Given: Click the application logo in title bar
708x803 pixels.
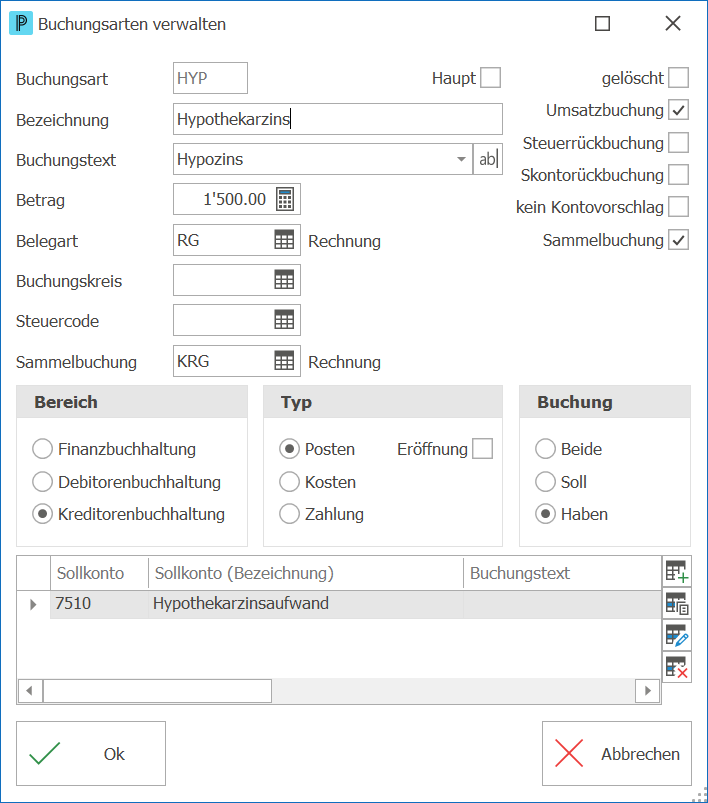Looking at the screenshot, I should point(21,24).
